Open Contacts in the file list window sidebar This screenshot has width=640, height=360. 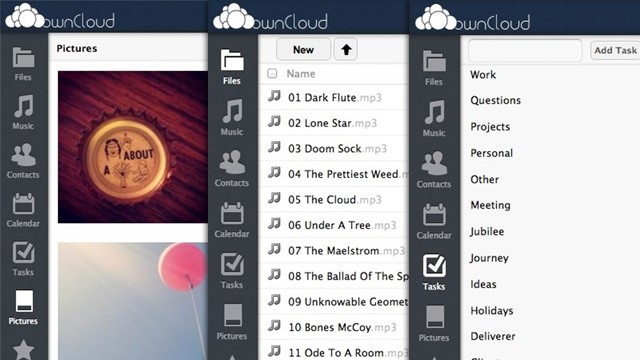(232, 168)
